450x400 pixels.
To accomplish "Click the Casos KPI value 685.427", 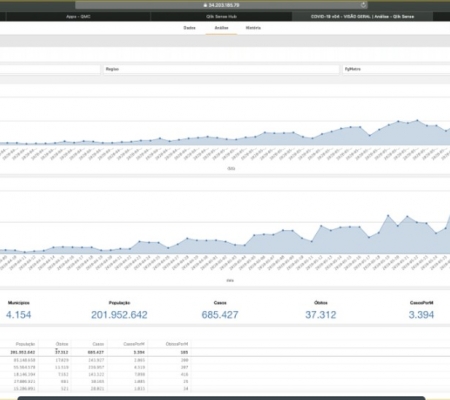I will coord(220,315).
